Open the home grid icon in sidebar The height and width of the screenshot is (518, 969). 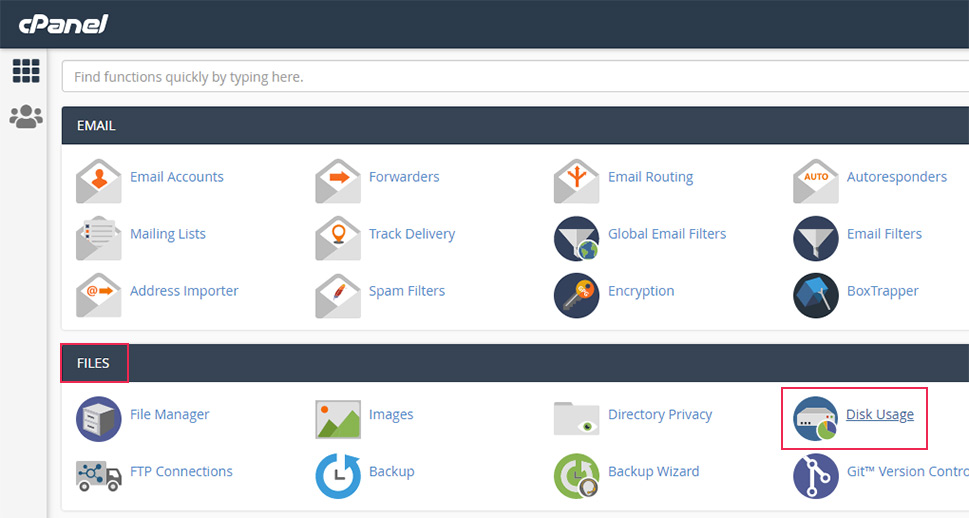click(x=26, y=71)
